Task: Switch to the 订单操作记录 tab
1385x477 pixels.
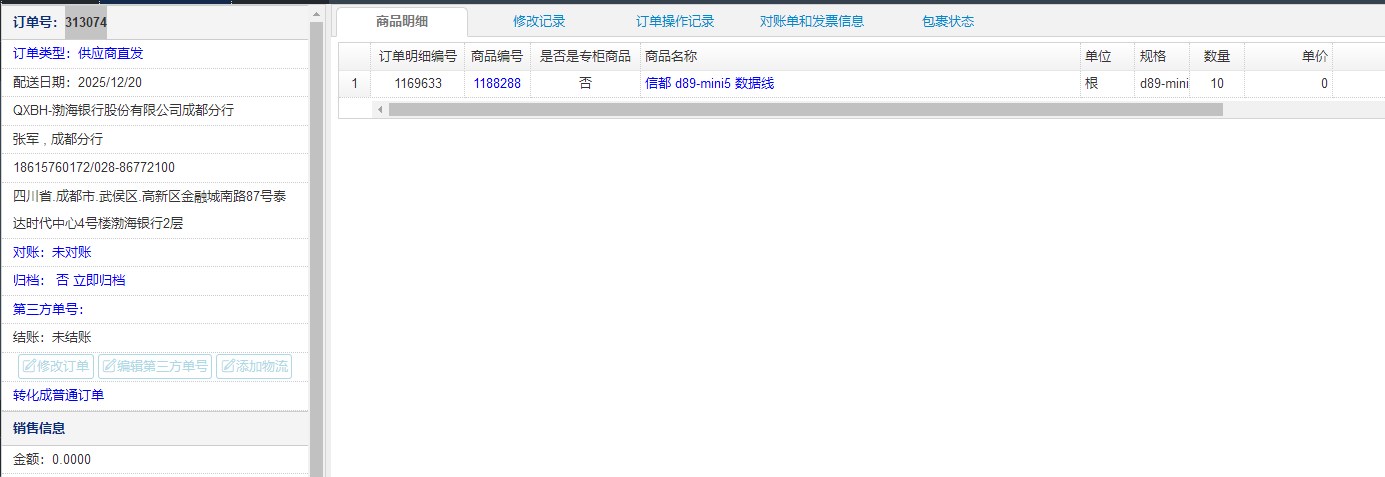Action: point(675,21)
